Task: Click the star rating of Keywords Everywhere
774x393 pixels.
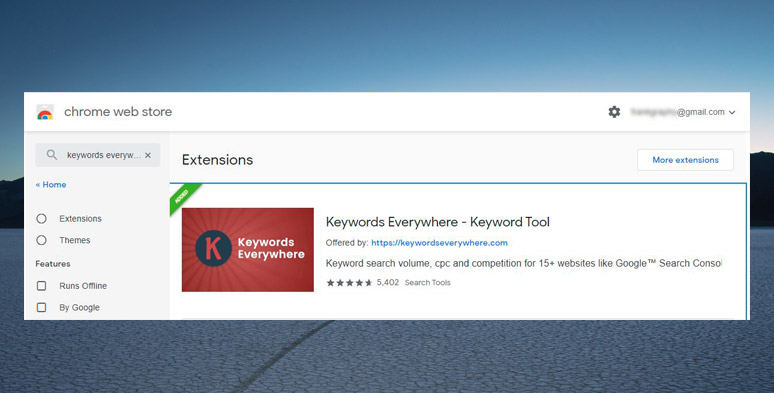Action: 349,283
